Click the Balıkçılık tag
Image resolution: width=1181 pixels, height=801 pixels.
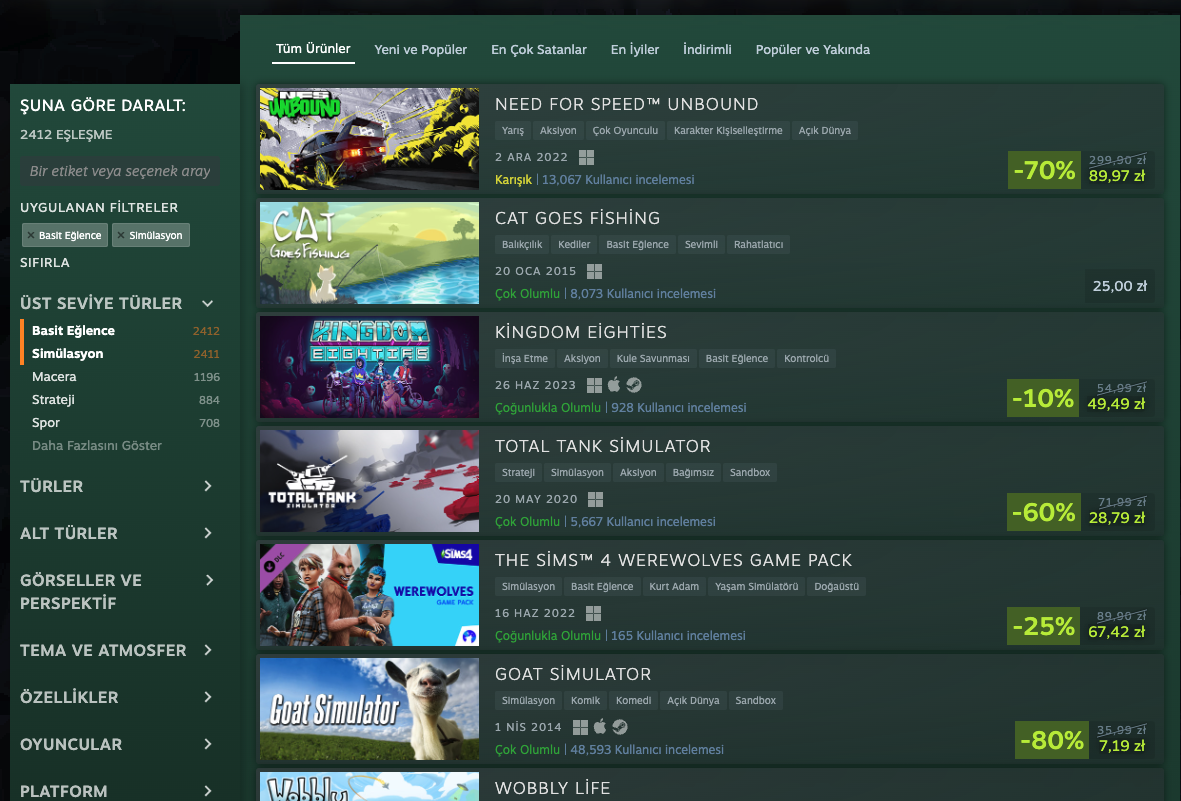pyautogui.click(x=522, y=244)
